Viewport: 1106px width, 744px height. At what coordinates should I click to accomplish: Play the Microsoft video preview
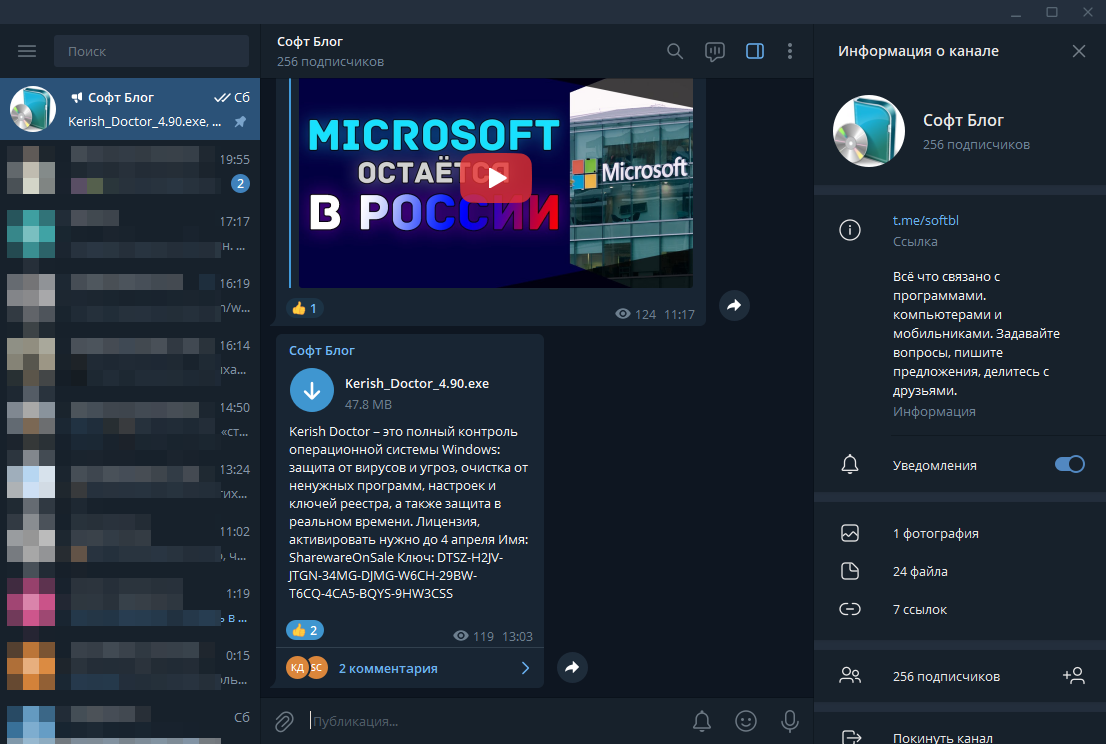click(496, 178)
